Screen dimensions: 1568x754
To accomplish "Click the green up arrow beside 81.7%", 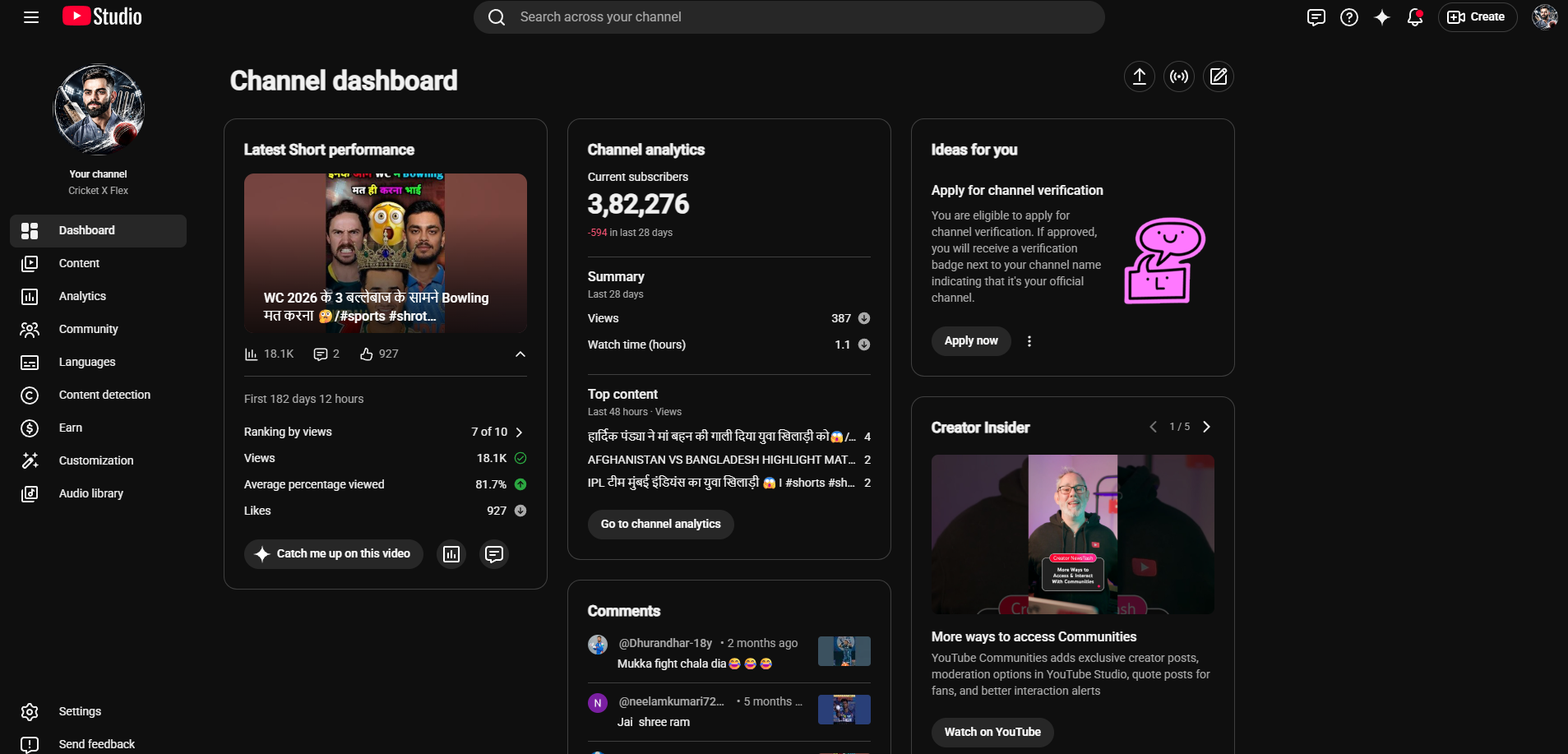I will point(520,484).
